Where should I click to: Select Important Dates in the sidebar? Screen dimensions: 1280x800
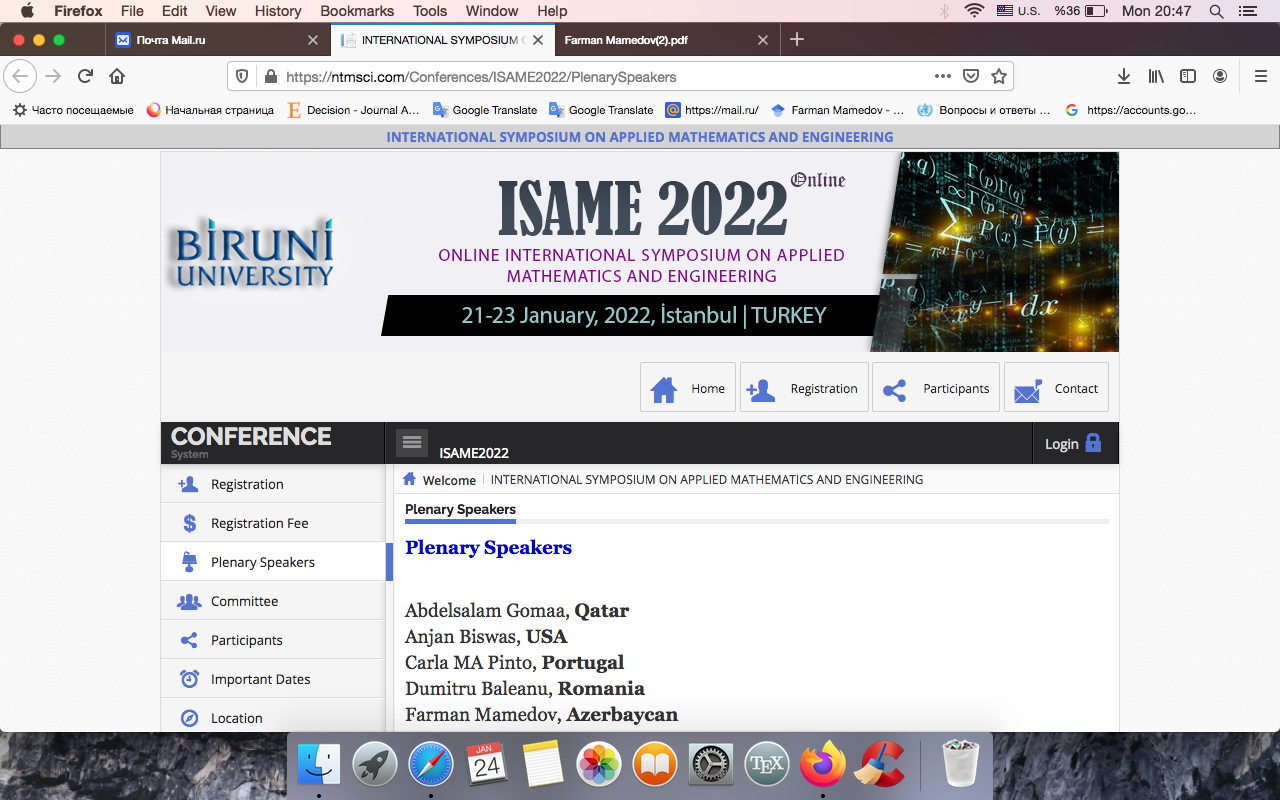[260, 679]
